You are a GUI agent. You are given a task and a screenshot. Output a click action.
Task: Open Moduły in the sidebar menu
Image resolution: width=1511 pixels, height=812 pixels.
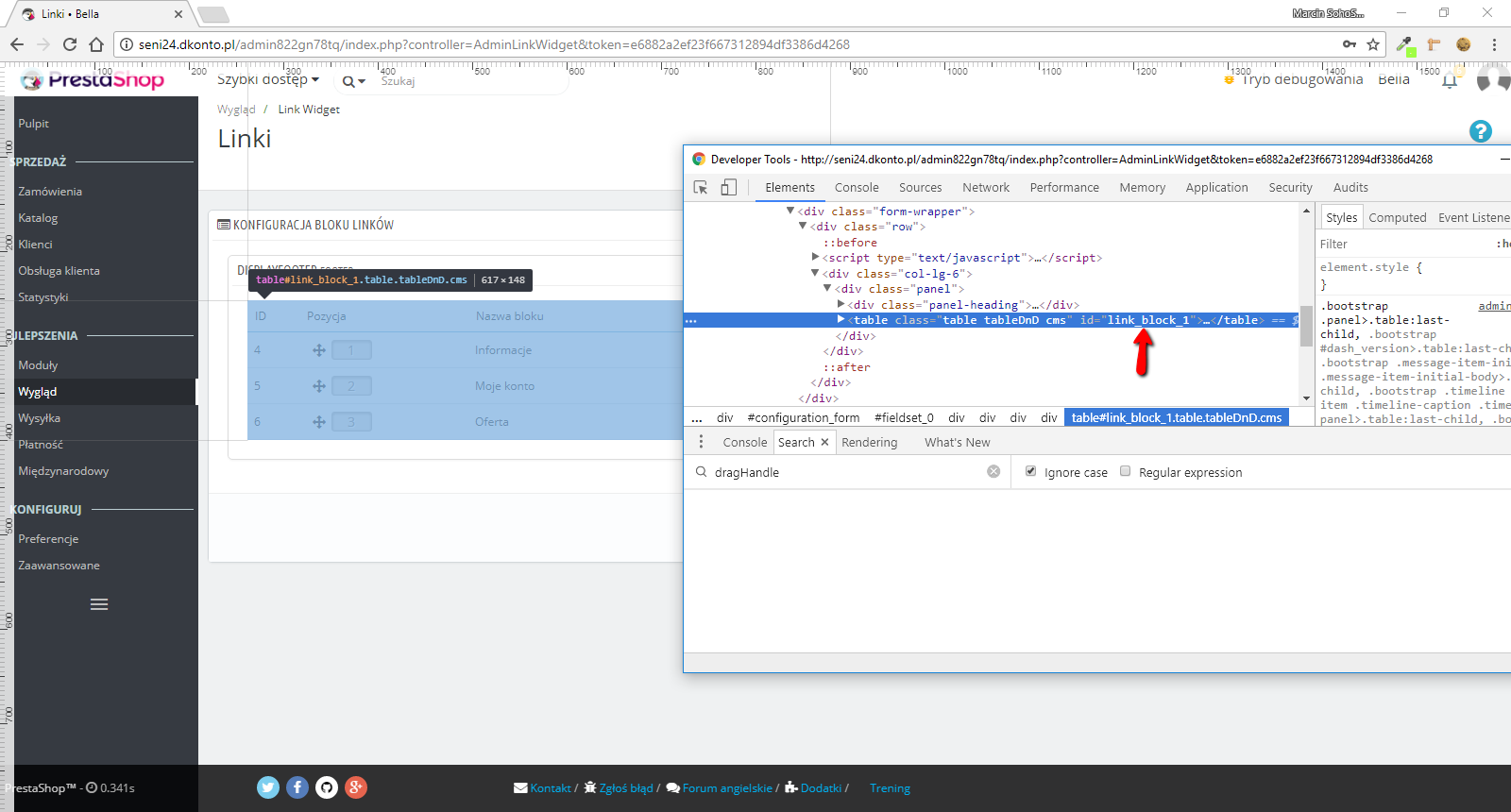pos(38,365)
